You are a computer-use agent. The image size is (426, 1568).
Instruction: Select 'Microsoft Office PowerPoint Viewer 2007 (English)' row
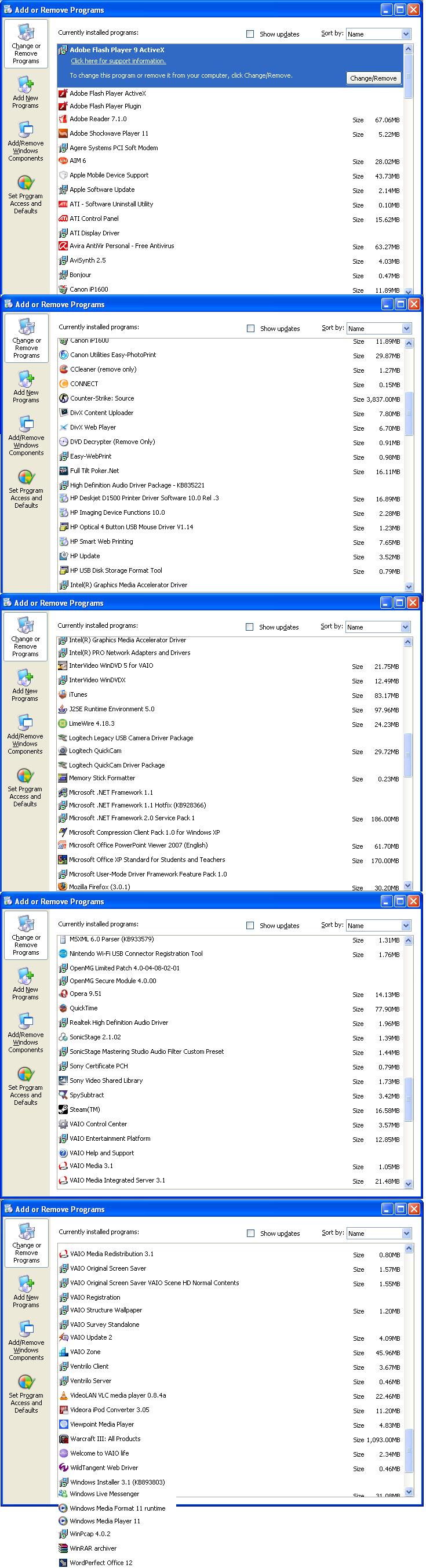pos(230,846)
